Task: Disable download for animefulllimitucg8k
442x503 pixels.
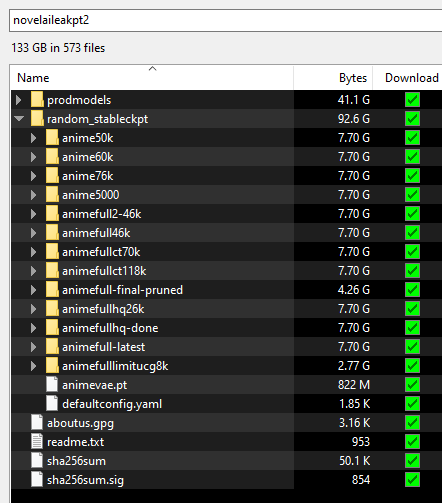Action: coord(412,366)
